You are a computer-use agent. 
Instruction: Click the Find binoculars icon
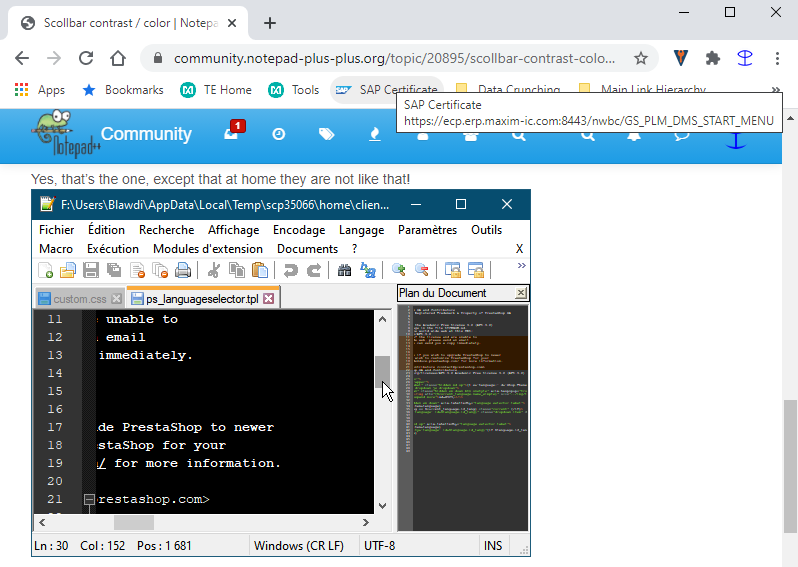point(345,270)
